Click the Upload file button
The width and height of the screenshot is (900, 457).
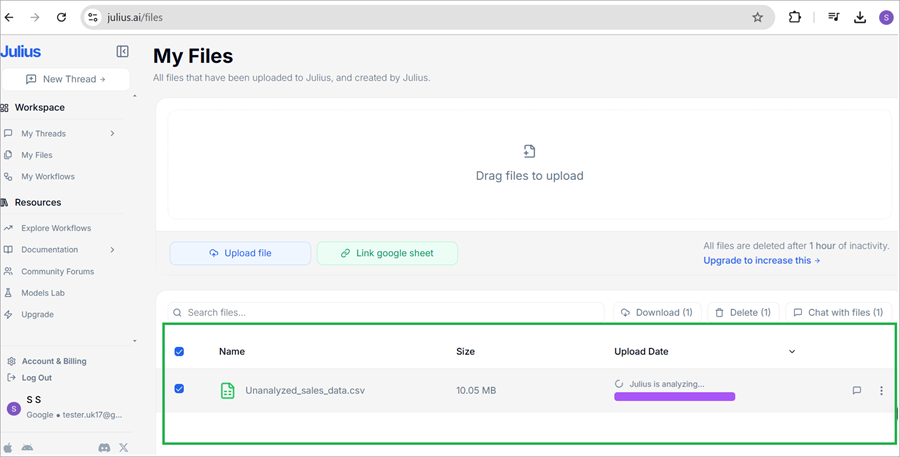click(x=240, y=253)
